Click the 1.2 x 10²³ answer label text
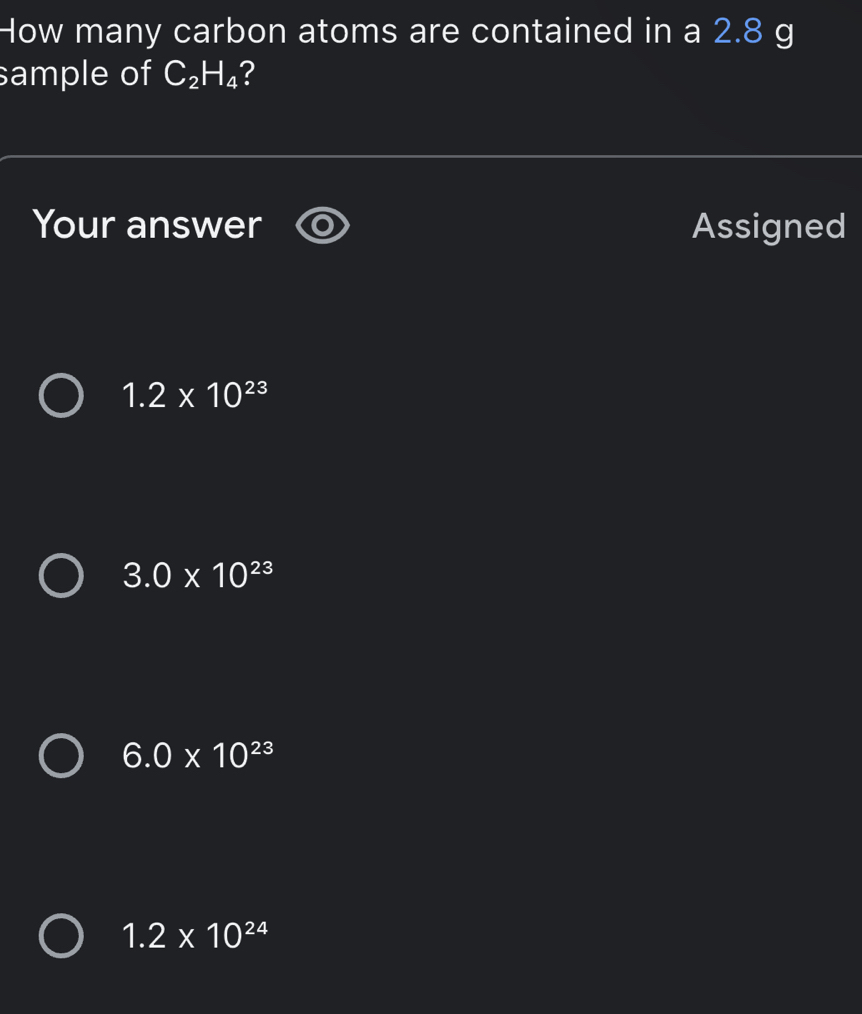 pos(195,394)
